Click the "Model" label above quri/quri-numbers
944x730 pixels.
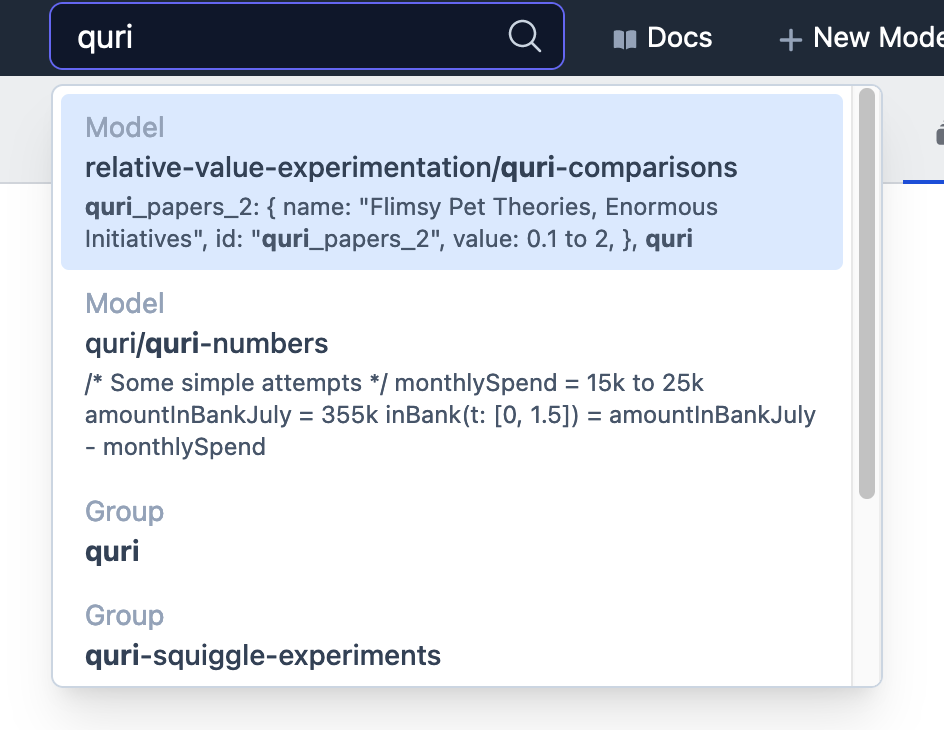[x=125, y=304]
